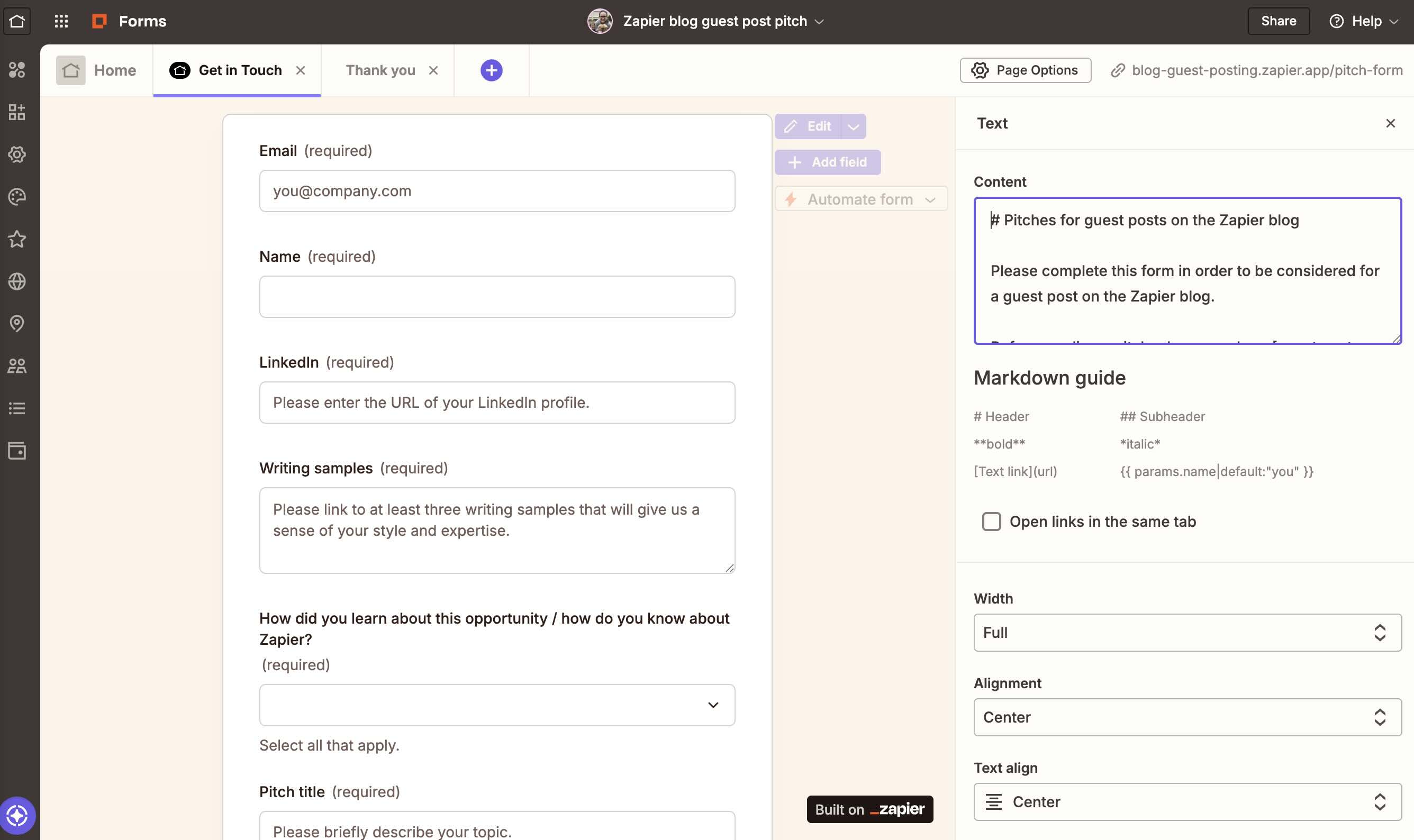
Task: Open the Width dropdown set to Full
Action: point(1187,632)
